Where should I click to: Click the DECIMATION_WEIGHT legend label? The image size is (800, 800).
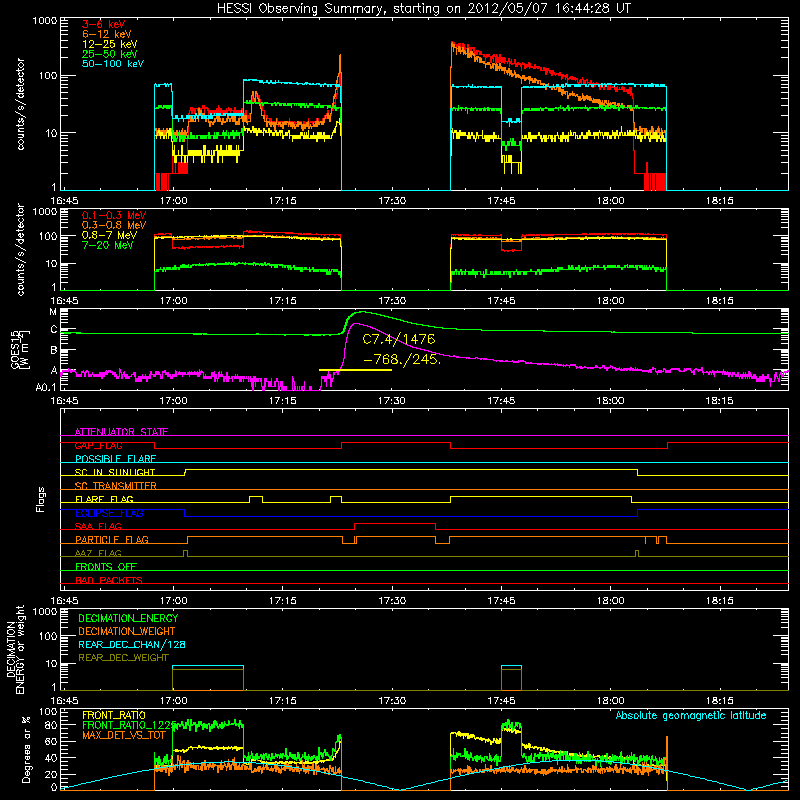pos(127,631)
